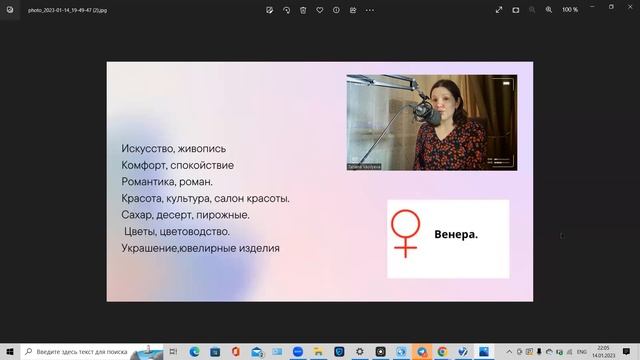
Task: Switch input language ENG
Action: (x=582, y=351)
